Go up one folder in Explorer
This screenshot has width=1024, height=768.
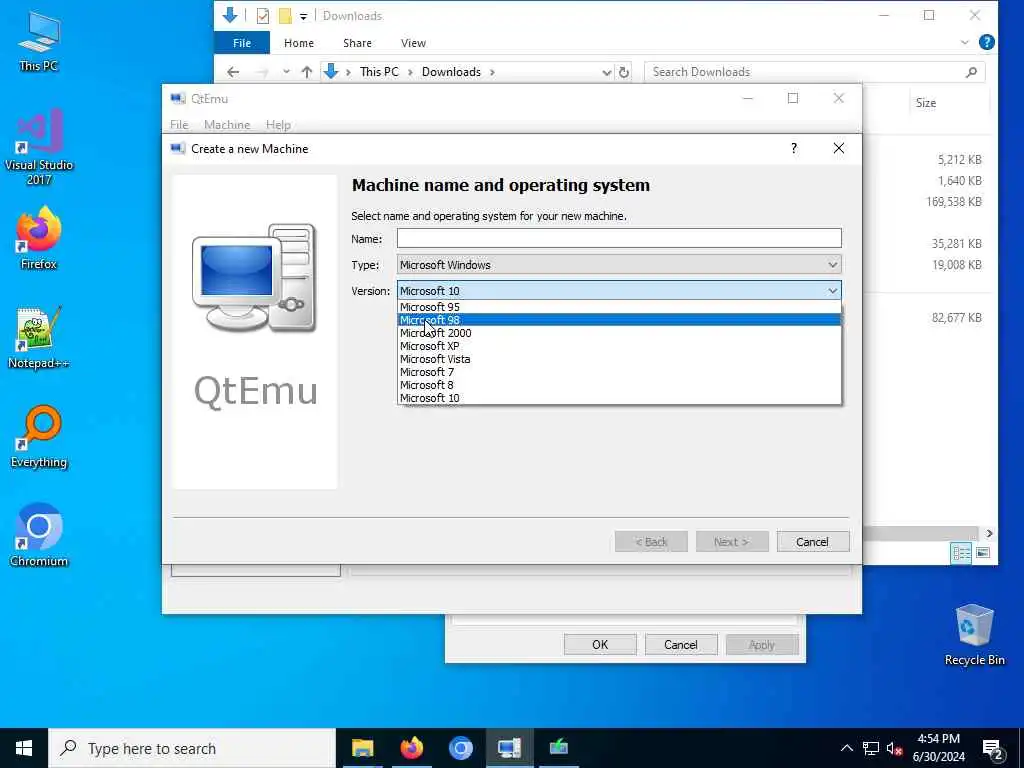click(x=307, y=72)
